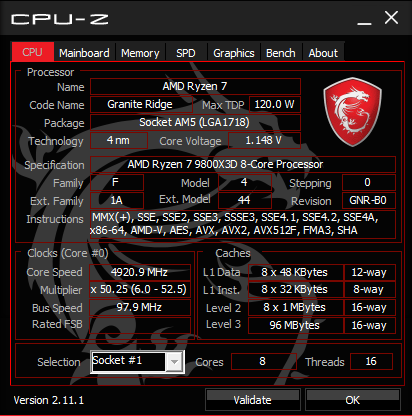Click the Max TDP 120.0 W field
412x416 pixels.
[275, 104]
